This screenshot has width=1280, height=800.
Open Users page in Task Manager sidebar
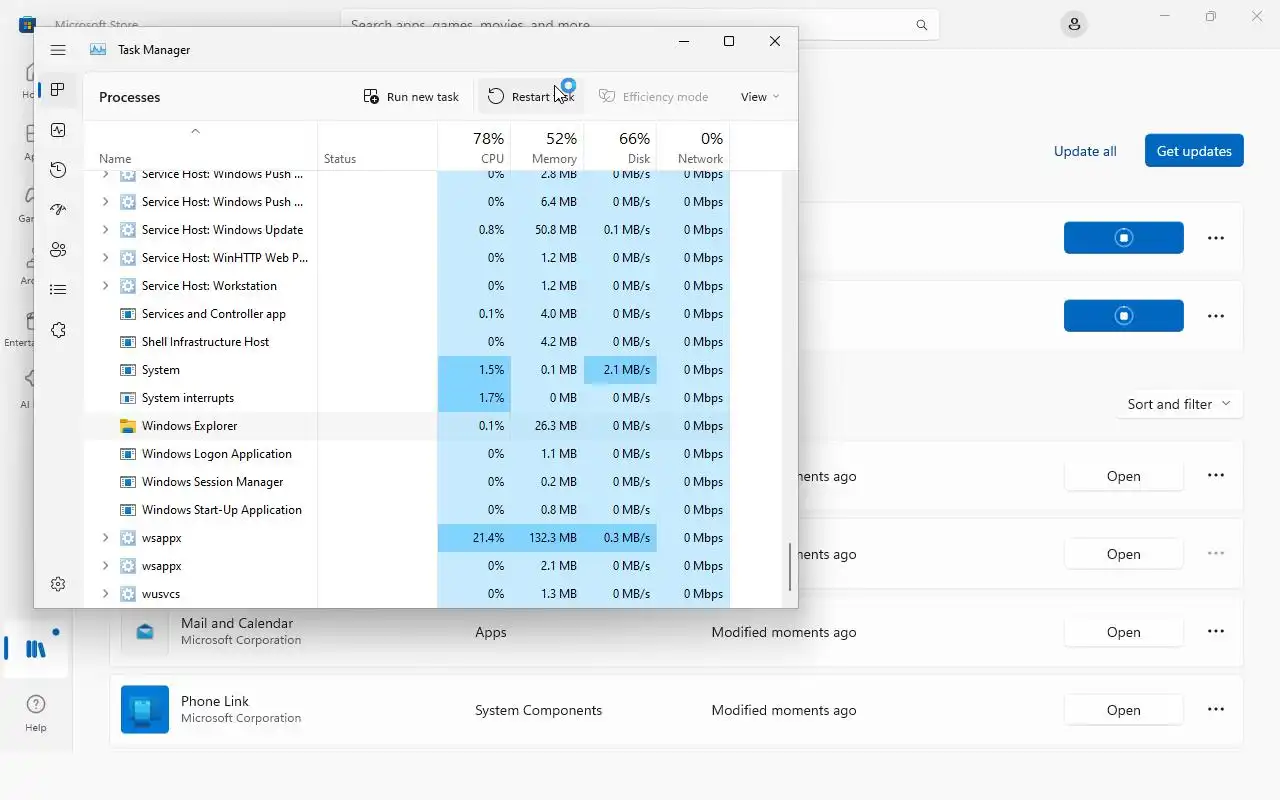click(58, 250)
